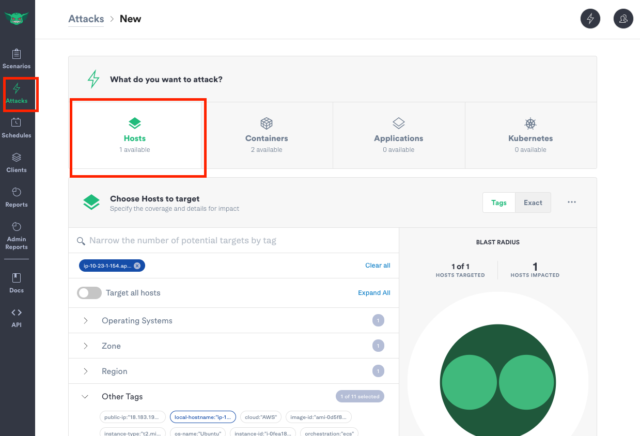Click the lightning bolt button in top bar
640x436 pixels.
pyautogui.click(x=590, y=19)
